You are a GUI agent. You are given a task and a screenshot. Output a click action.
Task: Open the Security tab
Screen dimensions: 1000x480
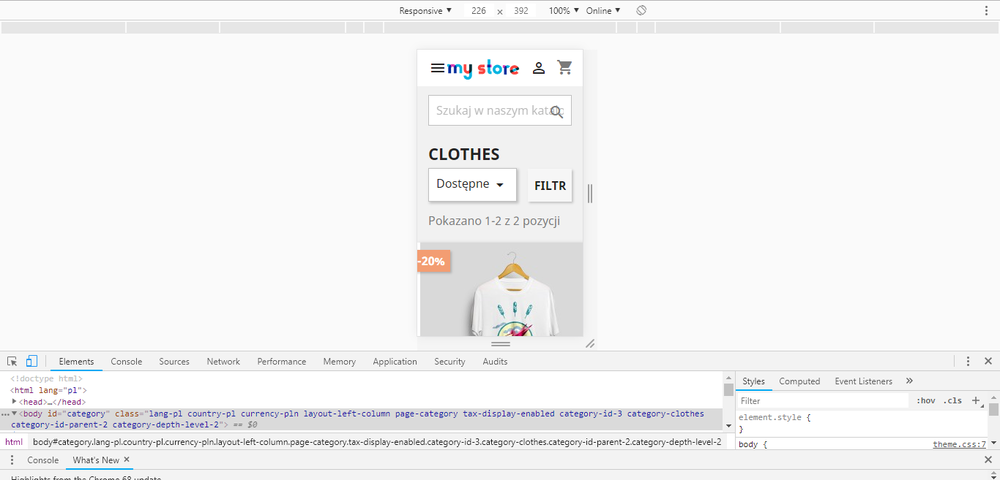(x=450, y=361)
